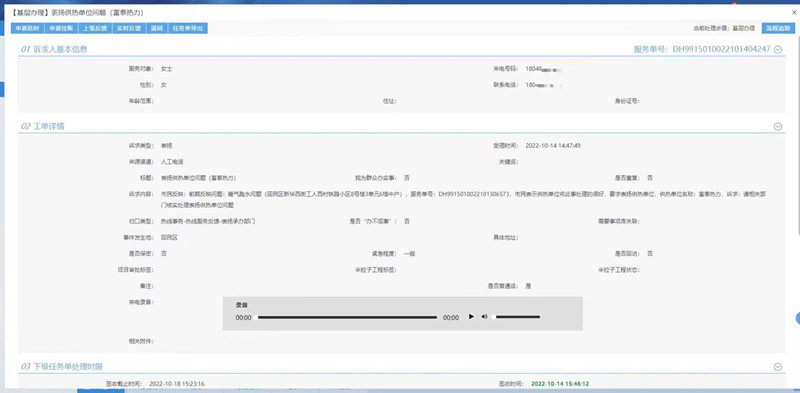Click the 签收时间 green timestamp
Viewport: 800px width, 393px height.
coord(560,383)
